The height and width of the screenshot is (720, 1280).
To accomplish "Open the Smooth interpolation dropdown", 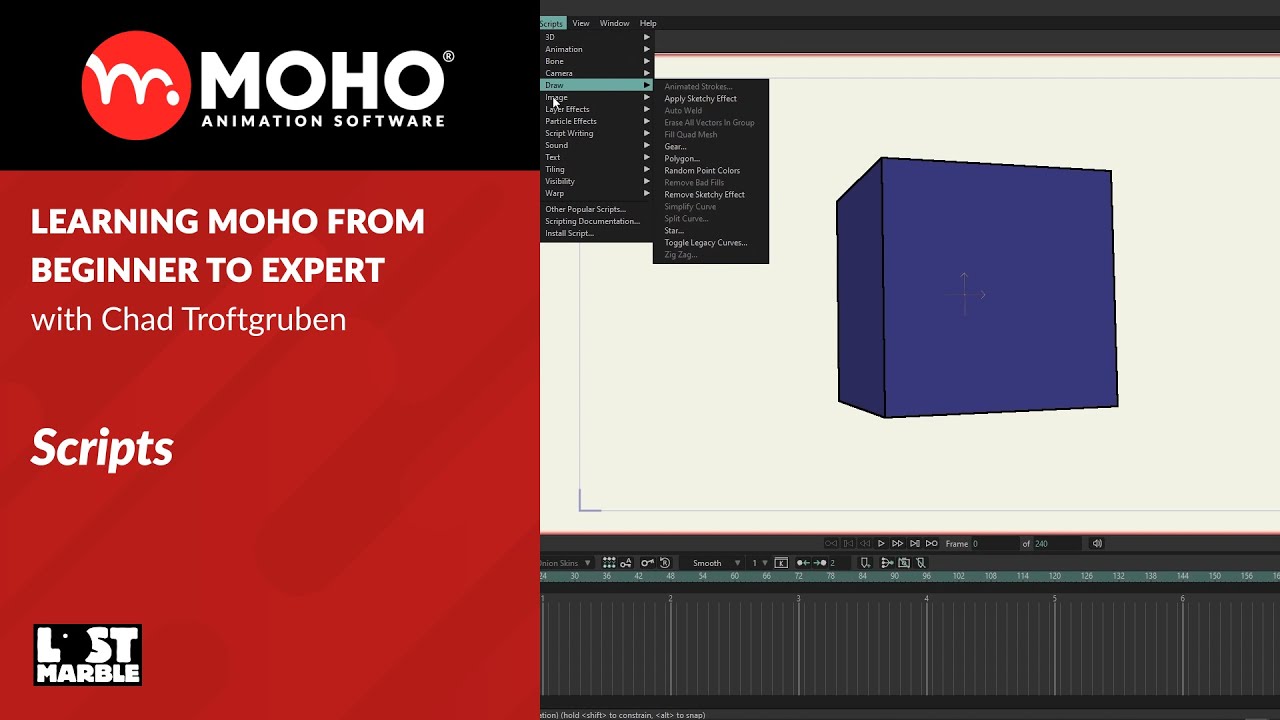I will [715, 563].
